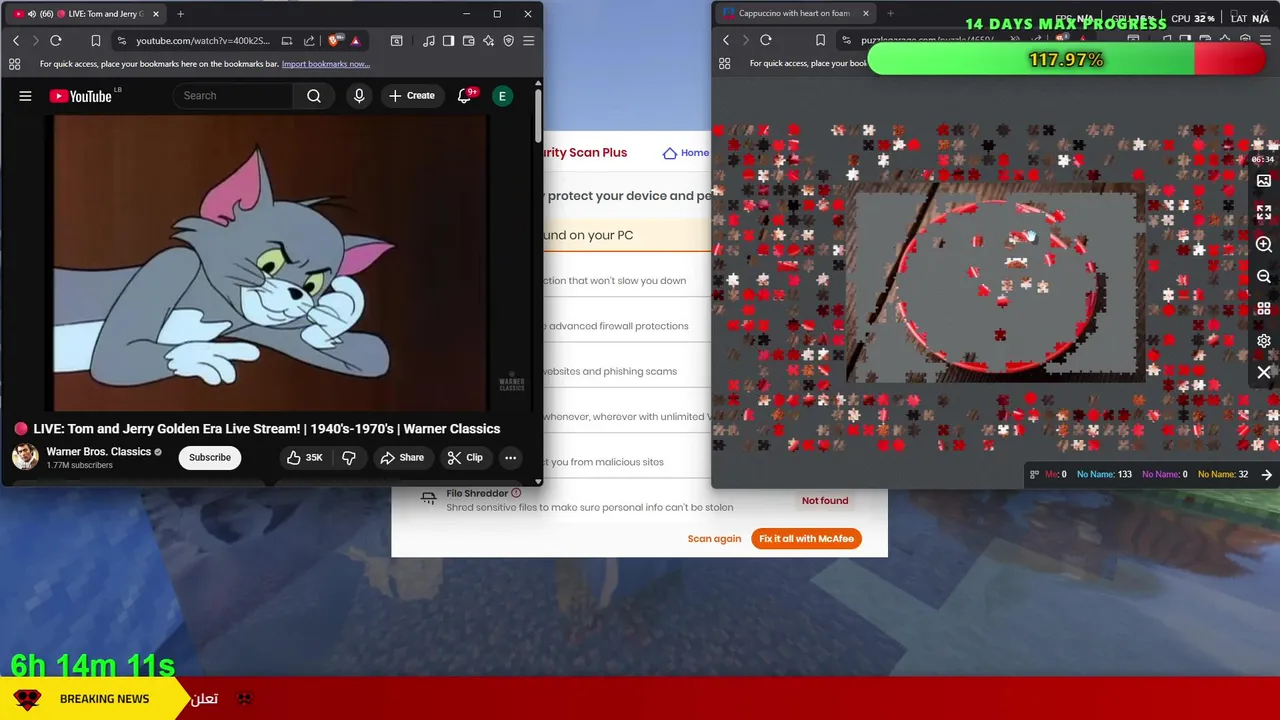Image resolution: width=1280 pixels, height=720 pixels.
Task: Click the share icon in YouTube address bar
Action: click(x=309, y=41)
